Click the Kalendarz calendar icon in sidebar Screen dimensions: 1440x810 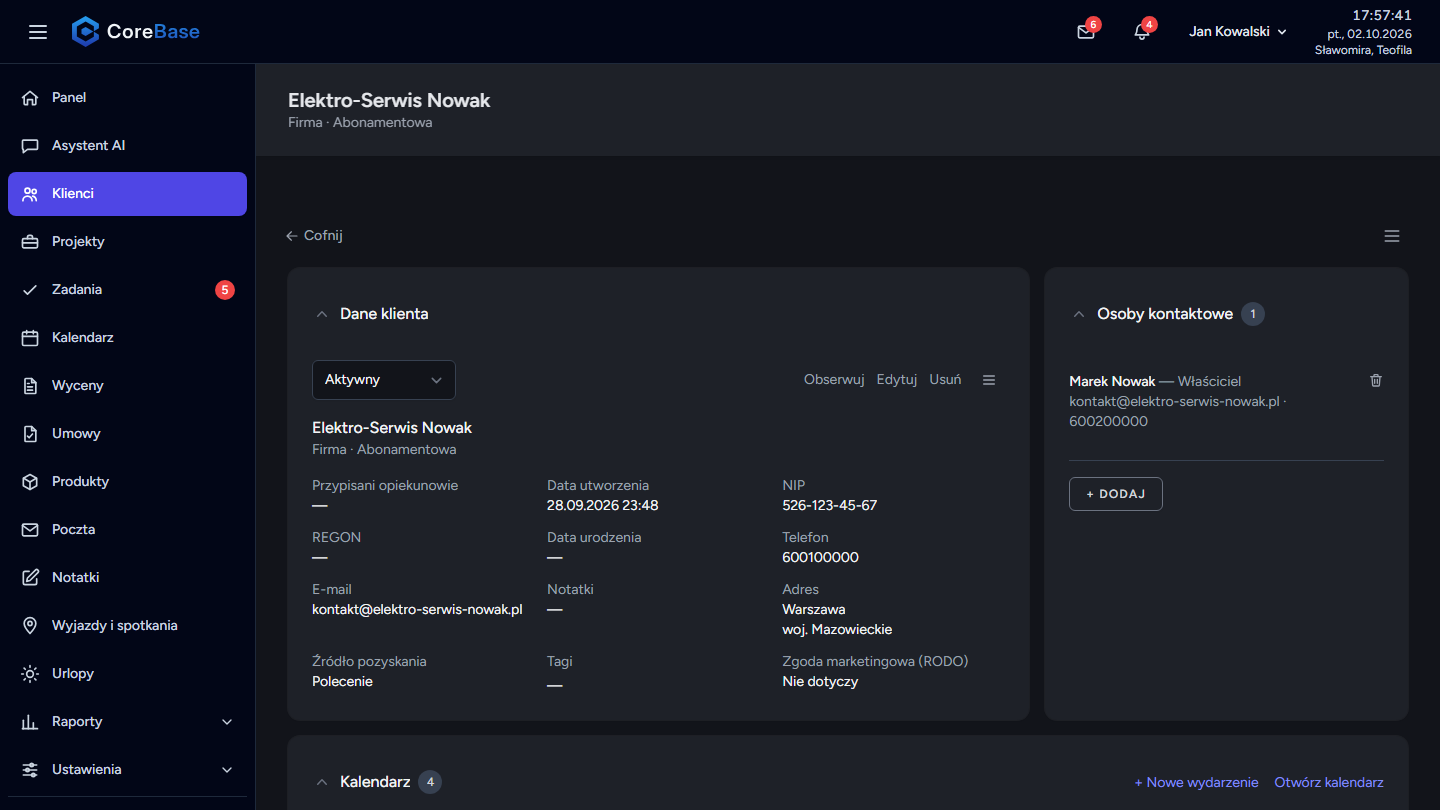click(x=30, y=338)
